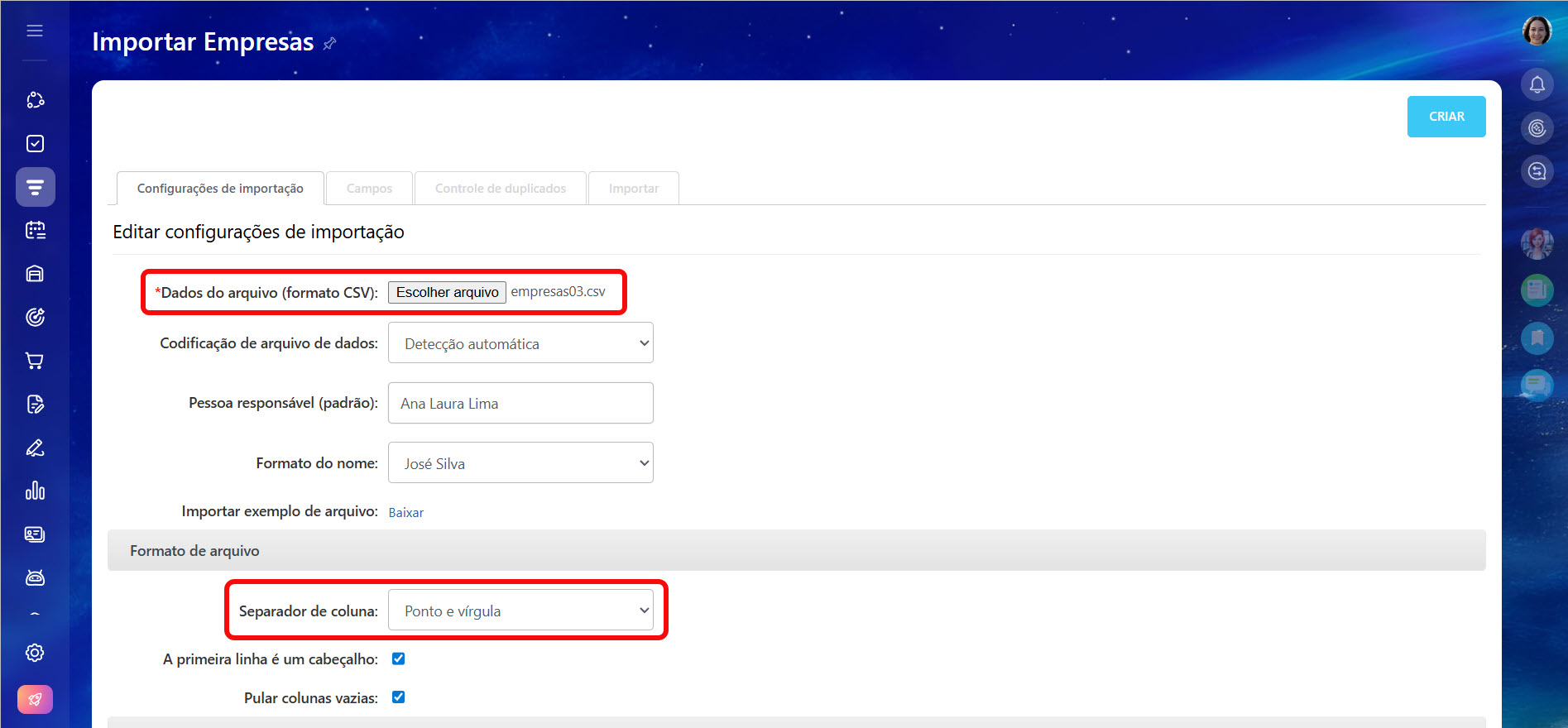Click the 'Pessoa responsável' input field
The height and width of the screenshot is (728, 1568).
(520, 403)
